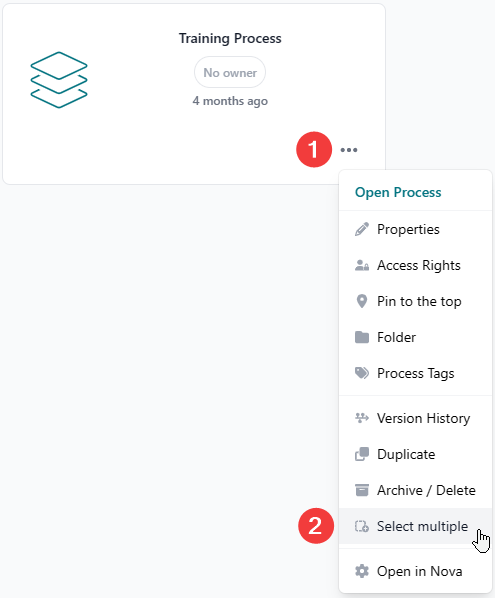
Task: Click the gear icon beside Open in Nova
Action: point(362,571)
